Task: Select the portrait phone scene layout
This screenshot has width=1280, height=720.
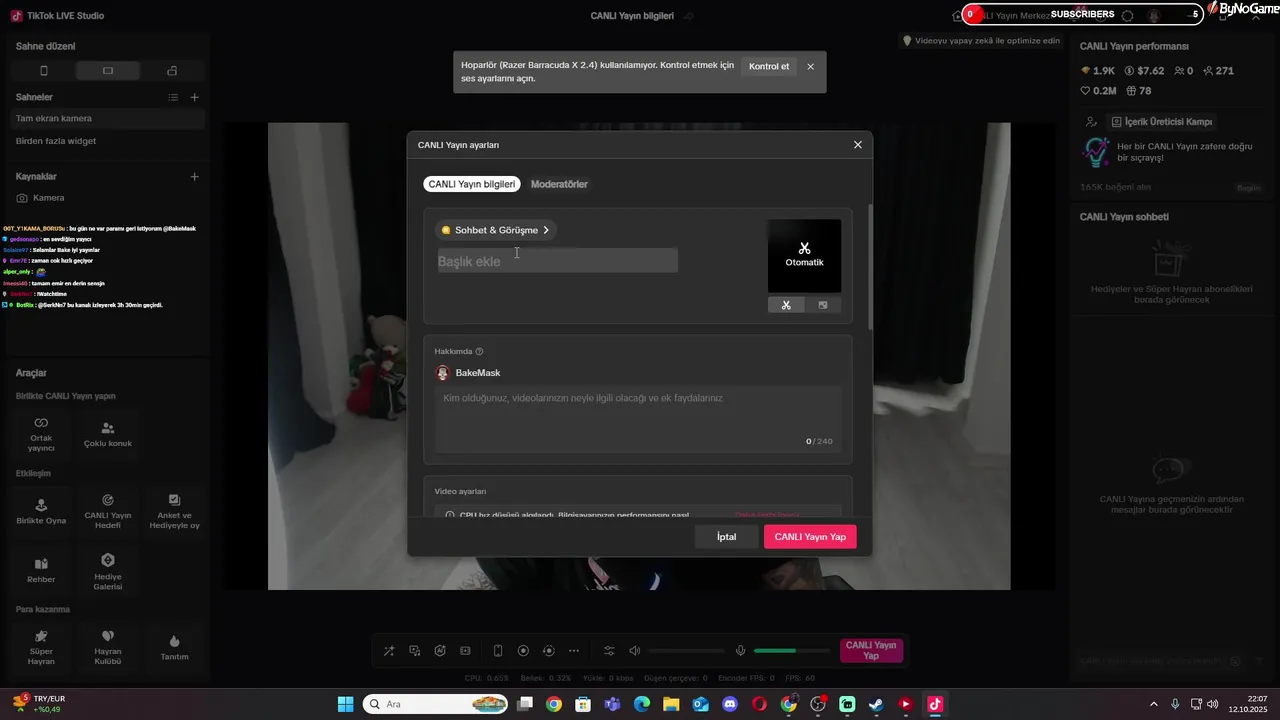Action: pos(44,71)
